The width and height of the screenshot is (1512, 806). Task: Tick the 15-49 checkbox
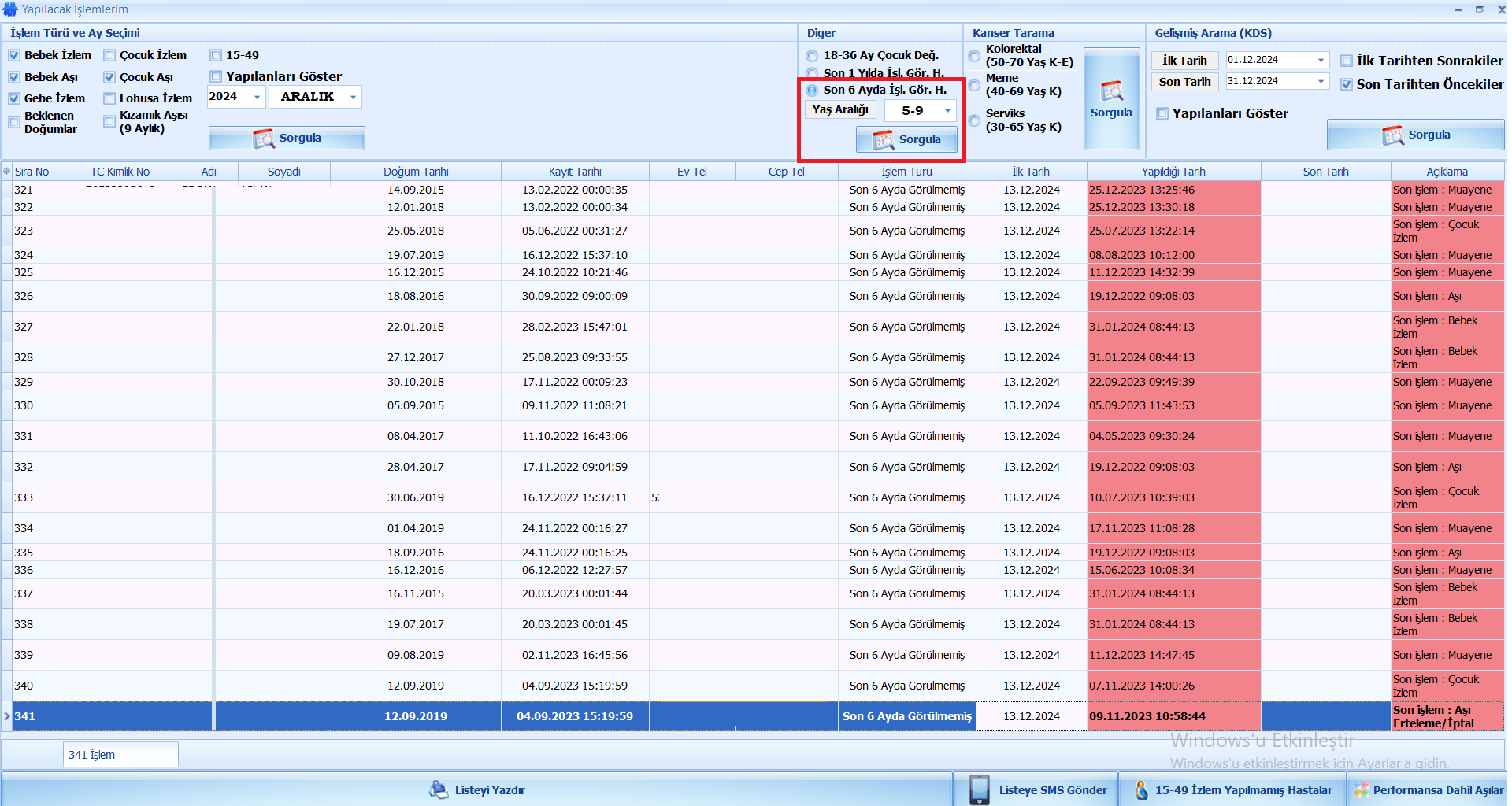click(x=216, y=55)
